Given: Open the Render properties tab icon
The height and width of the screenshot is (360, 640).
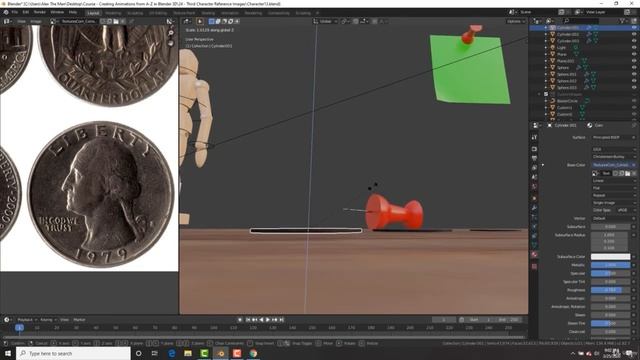Looking at the screenshot, I should (534, 149).
